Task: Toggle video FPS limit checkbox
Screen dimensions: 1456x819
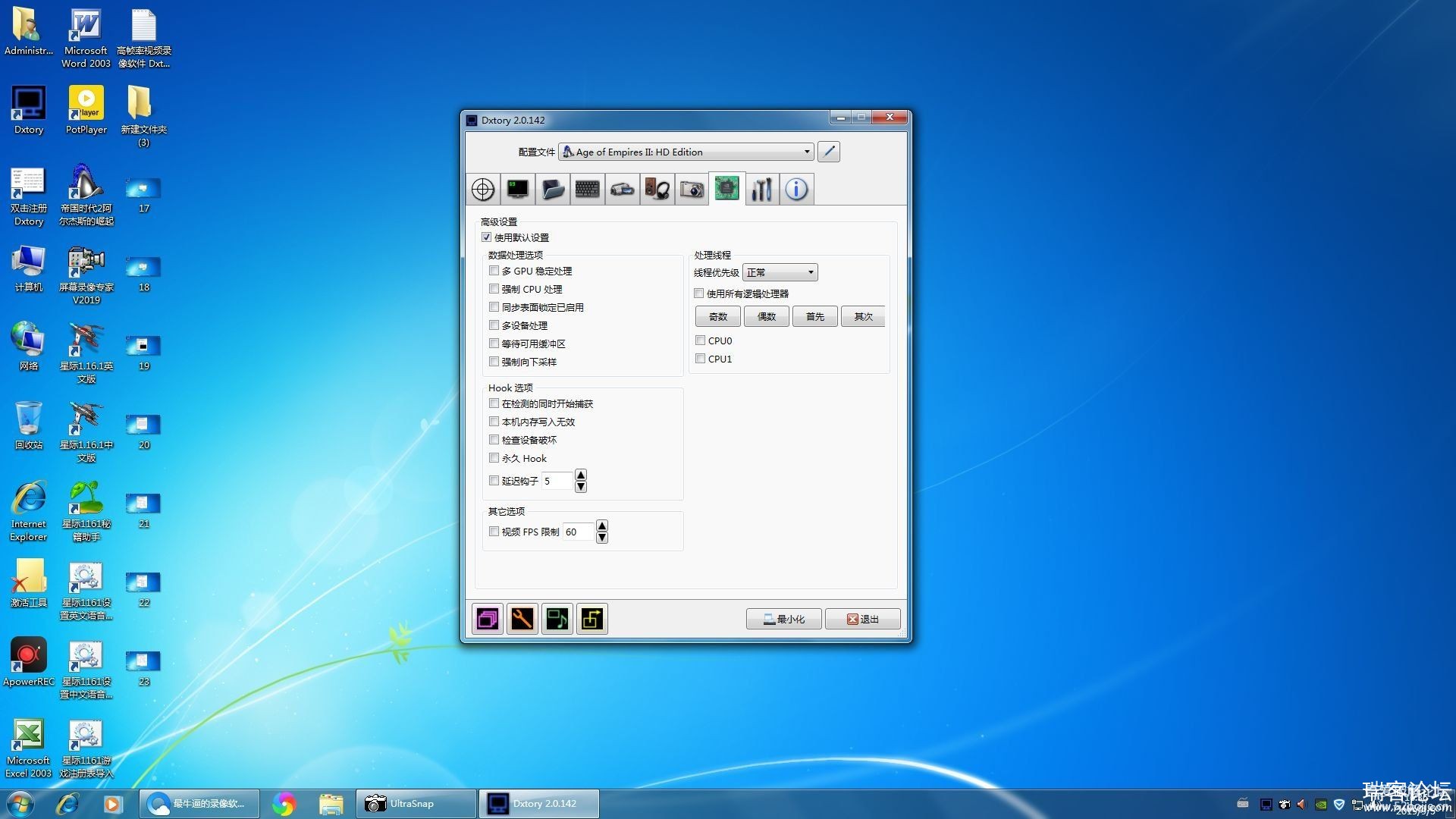Action: (x=494, y=532)
